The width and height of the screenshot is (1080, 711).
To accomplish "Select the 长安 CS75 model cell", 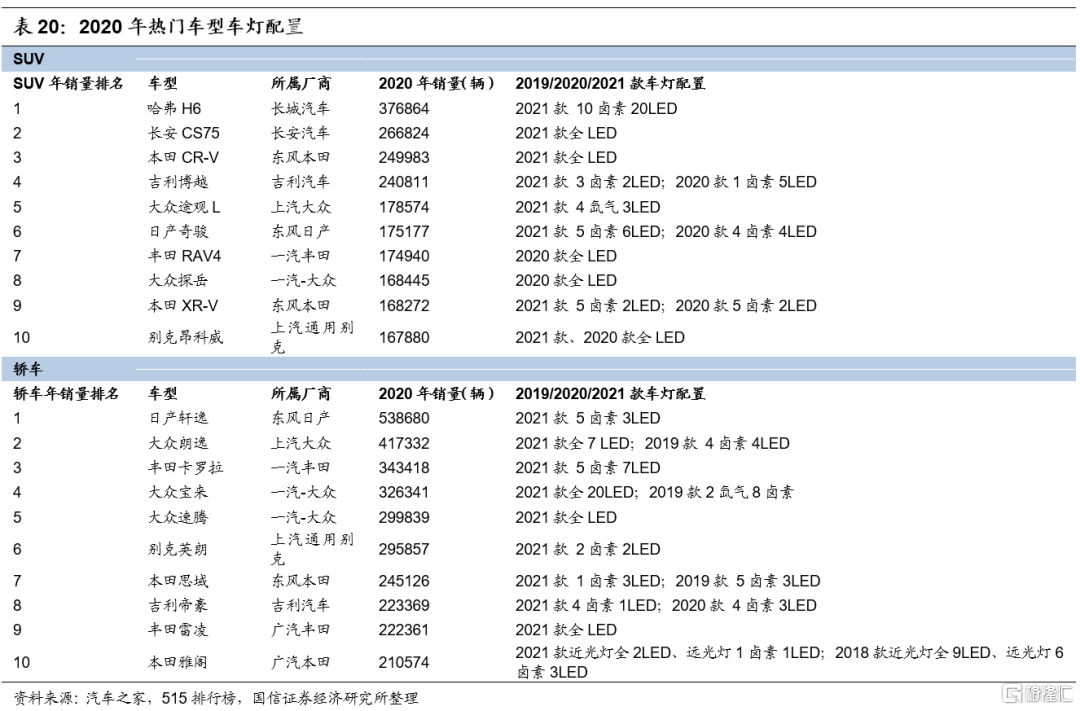I will (x=182, y=133).
